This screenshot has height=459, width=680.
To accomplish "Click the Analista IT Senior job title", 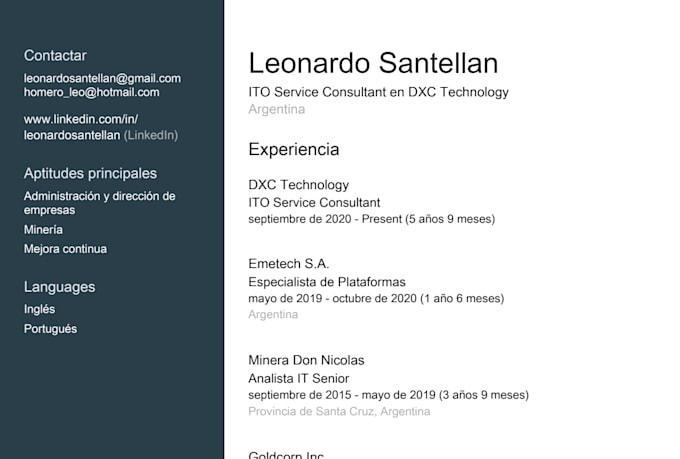I will (x=299, y=379).
